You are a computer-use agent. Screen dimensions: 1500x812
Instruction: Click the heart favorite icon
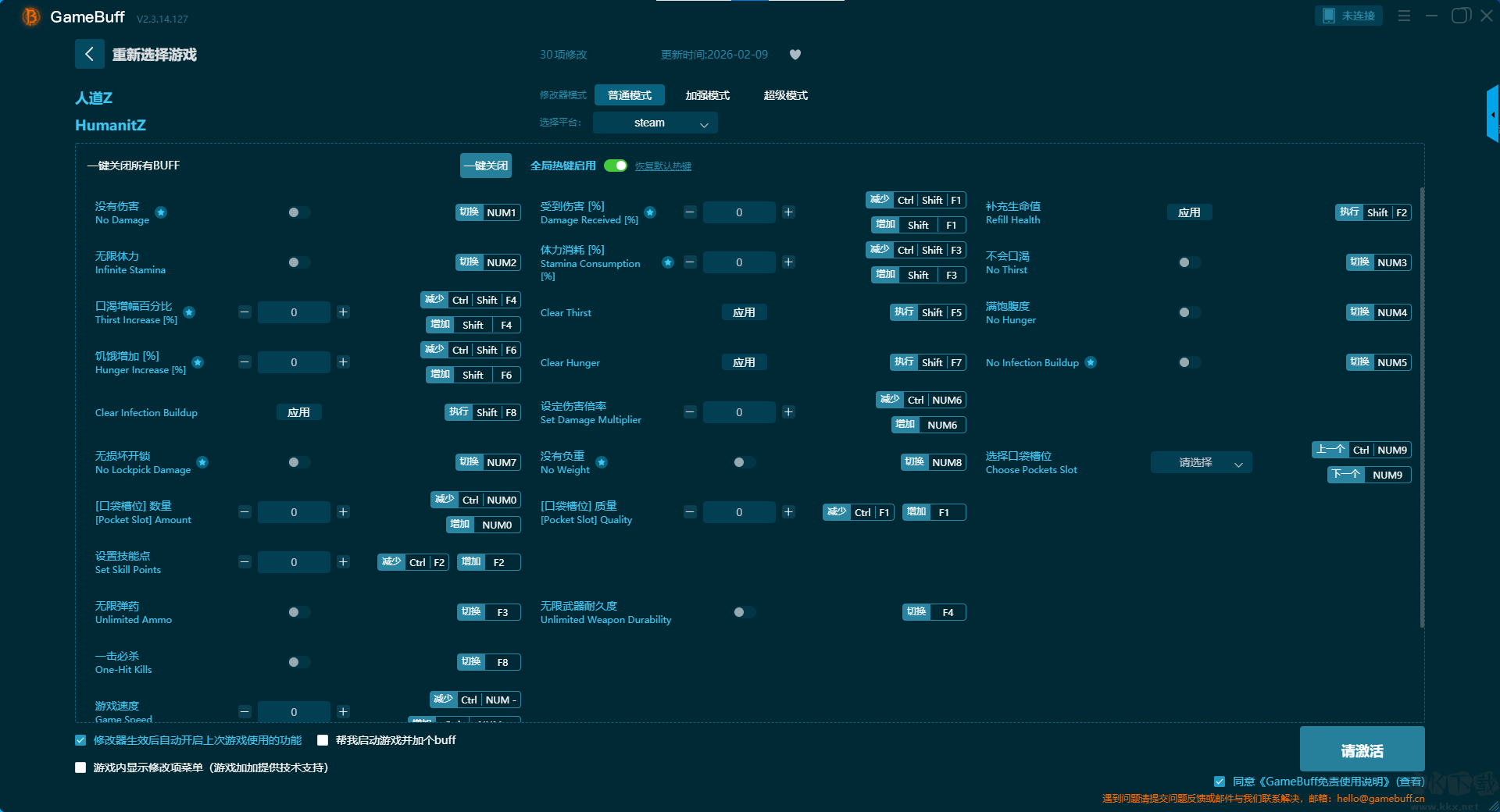[x=795, y=55]
